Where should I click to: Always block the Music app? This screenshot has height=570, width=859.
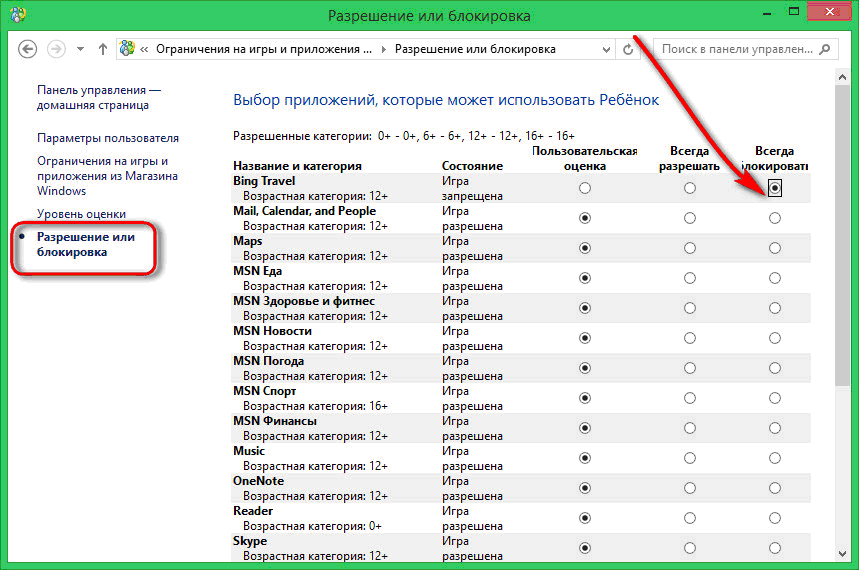(775, 458)
